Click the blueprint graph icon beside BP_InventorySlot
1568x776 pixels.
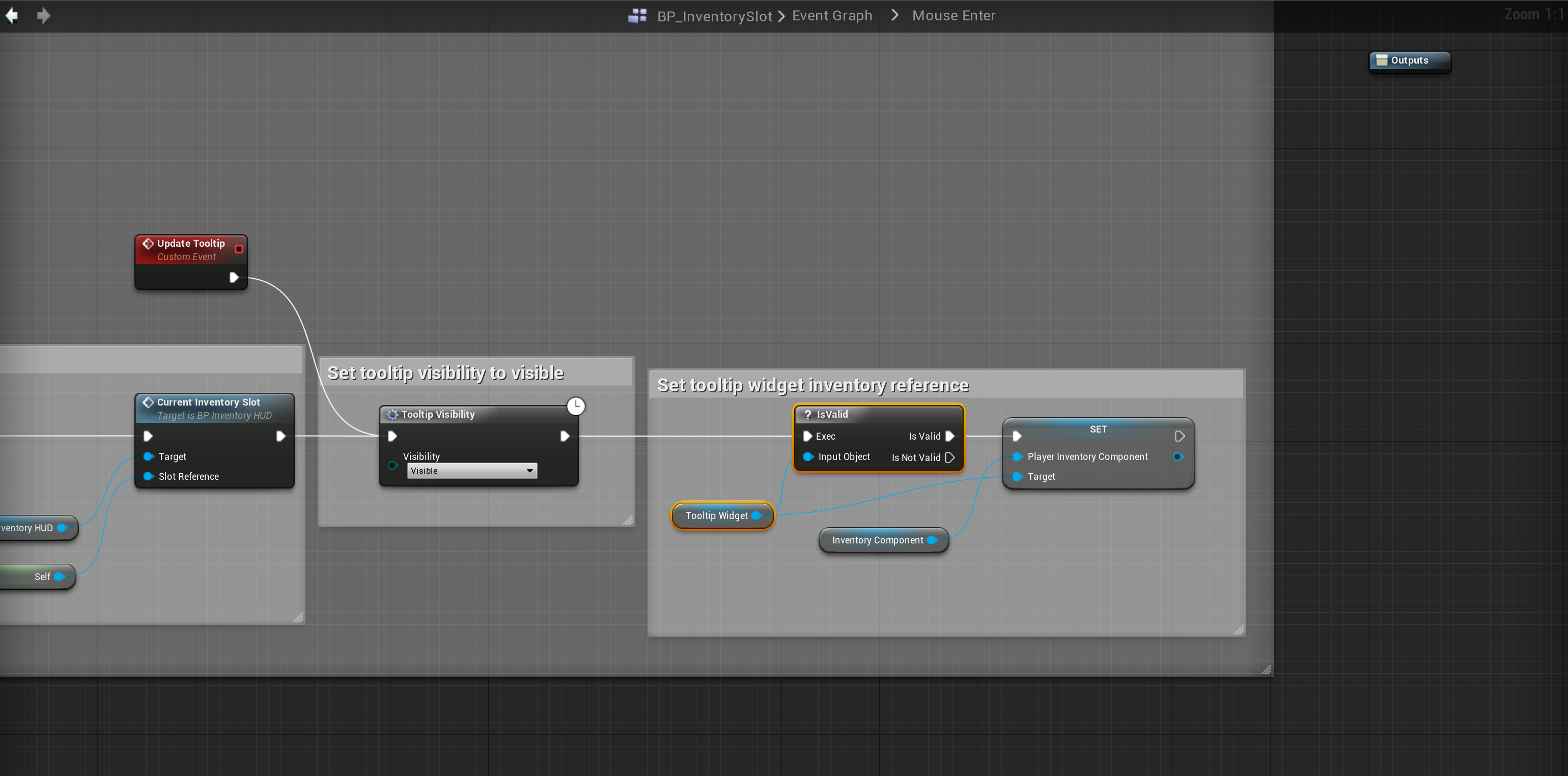[x=637, y=16]
